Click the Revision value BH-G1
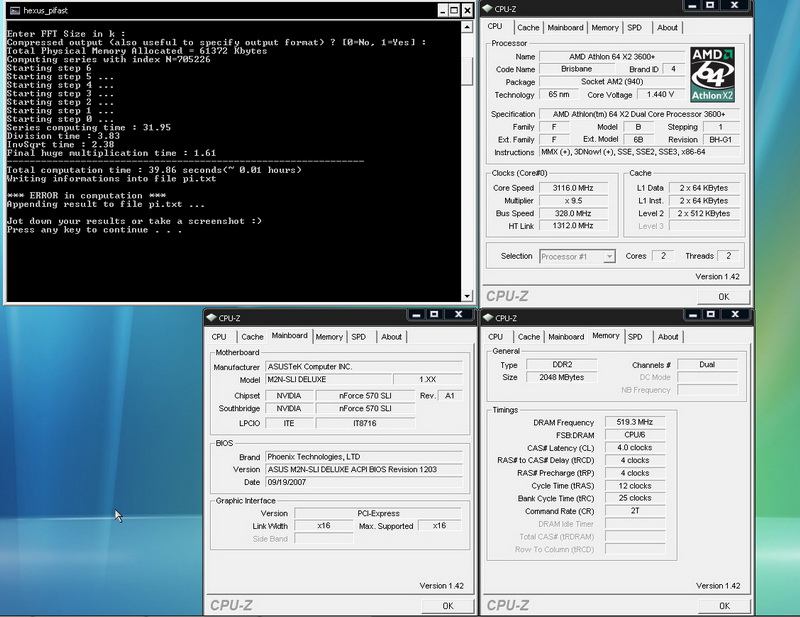Image resolution: width=800 pixels, height=617 pixels. [720, 139]
